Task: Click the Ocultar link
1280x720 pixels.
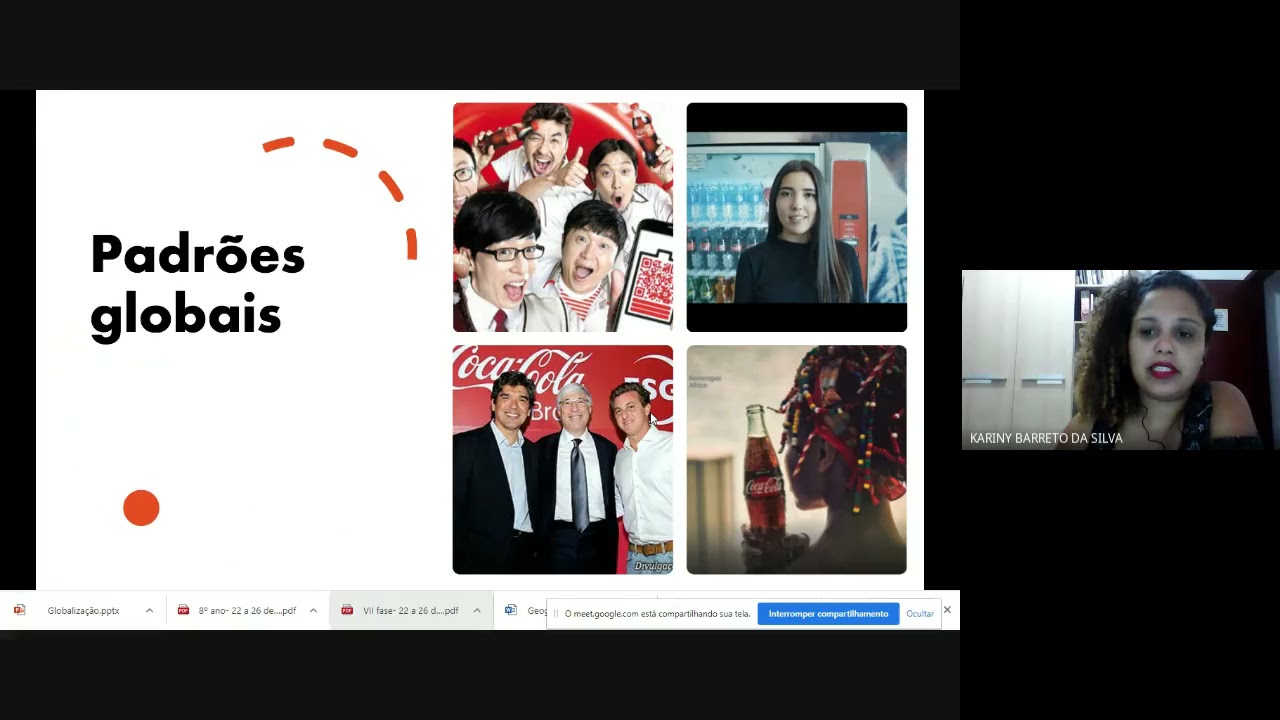Action: (920, 614)
